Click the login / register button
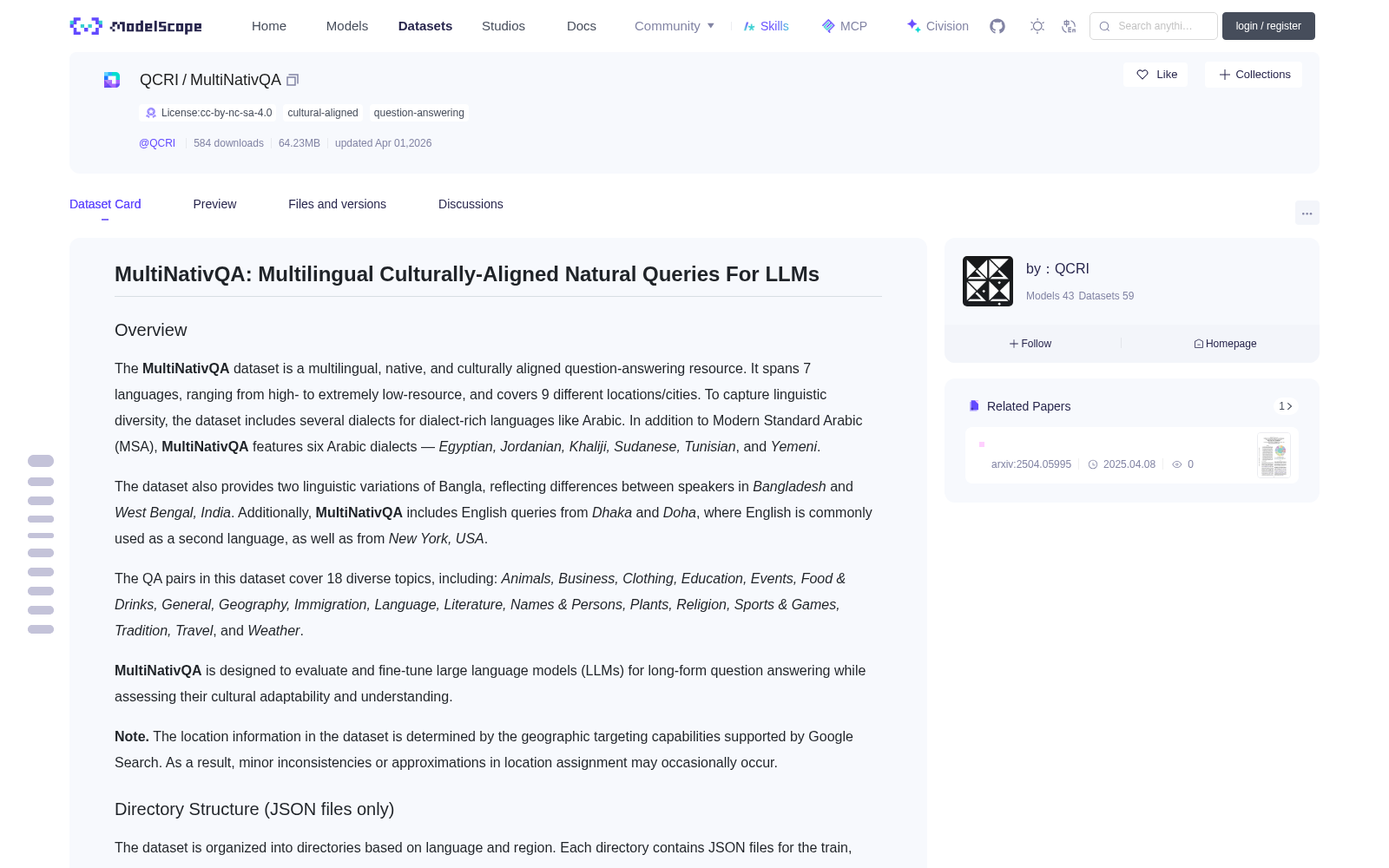The width and height of the screenshot is (1389, 868). 1268,26
